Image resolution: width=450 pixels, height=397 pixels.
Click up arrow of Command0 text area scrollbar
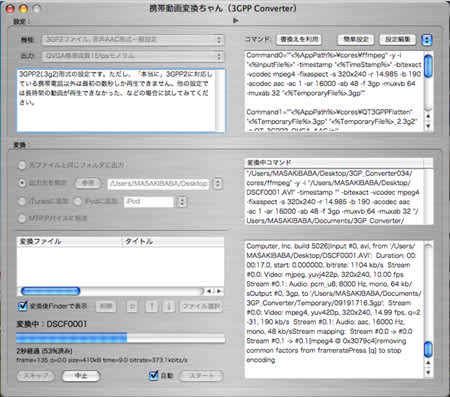click(x=428, y=116)
